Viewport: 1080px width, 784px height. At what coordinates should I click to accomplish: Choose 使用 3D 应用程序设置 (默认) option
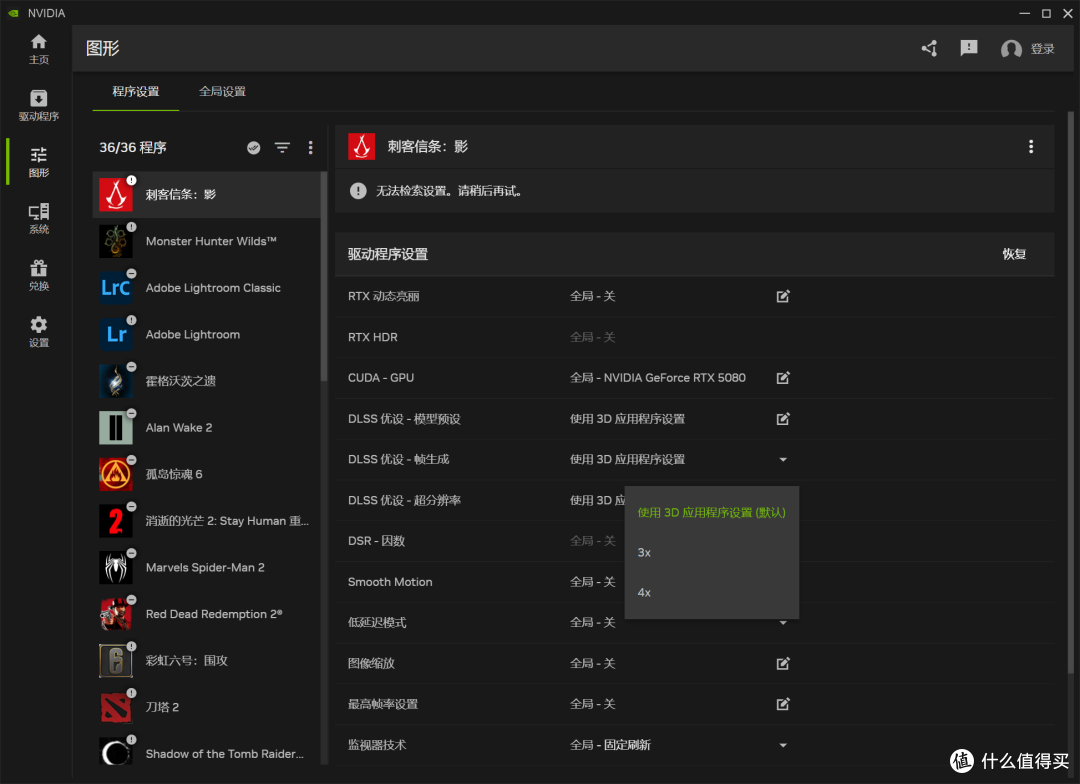pos(712,513)
